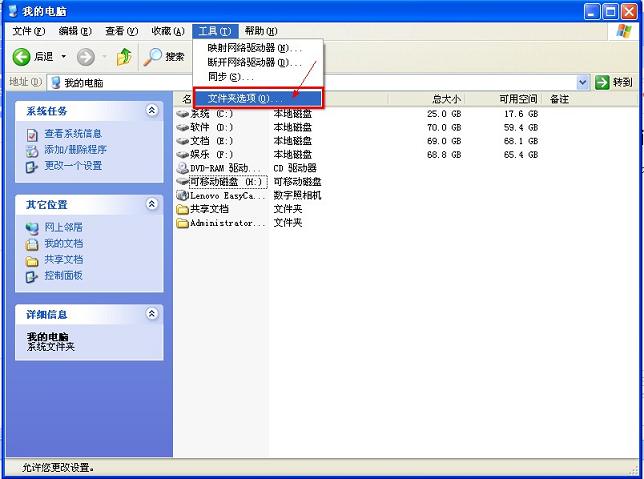Go to 网上邻居 link
This screenshot has width=644, height=479.
[63, 227]
